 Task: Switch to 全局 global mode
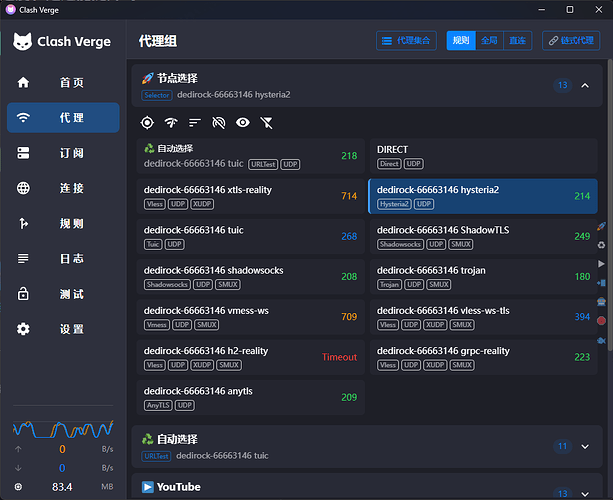tap(489, 40)
